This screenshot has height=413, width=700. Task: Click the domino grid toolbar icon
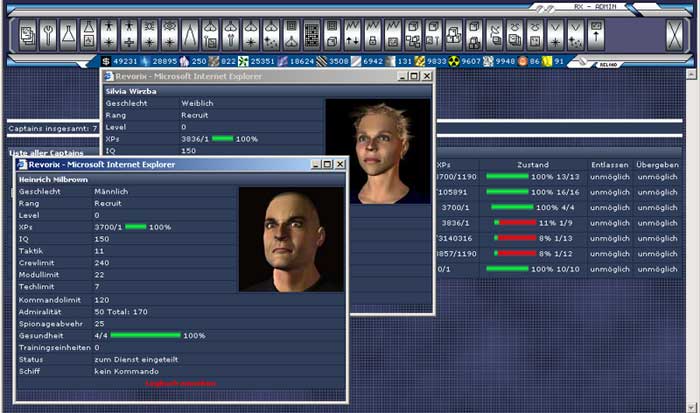point(311,35)
